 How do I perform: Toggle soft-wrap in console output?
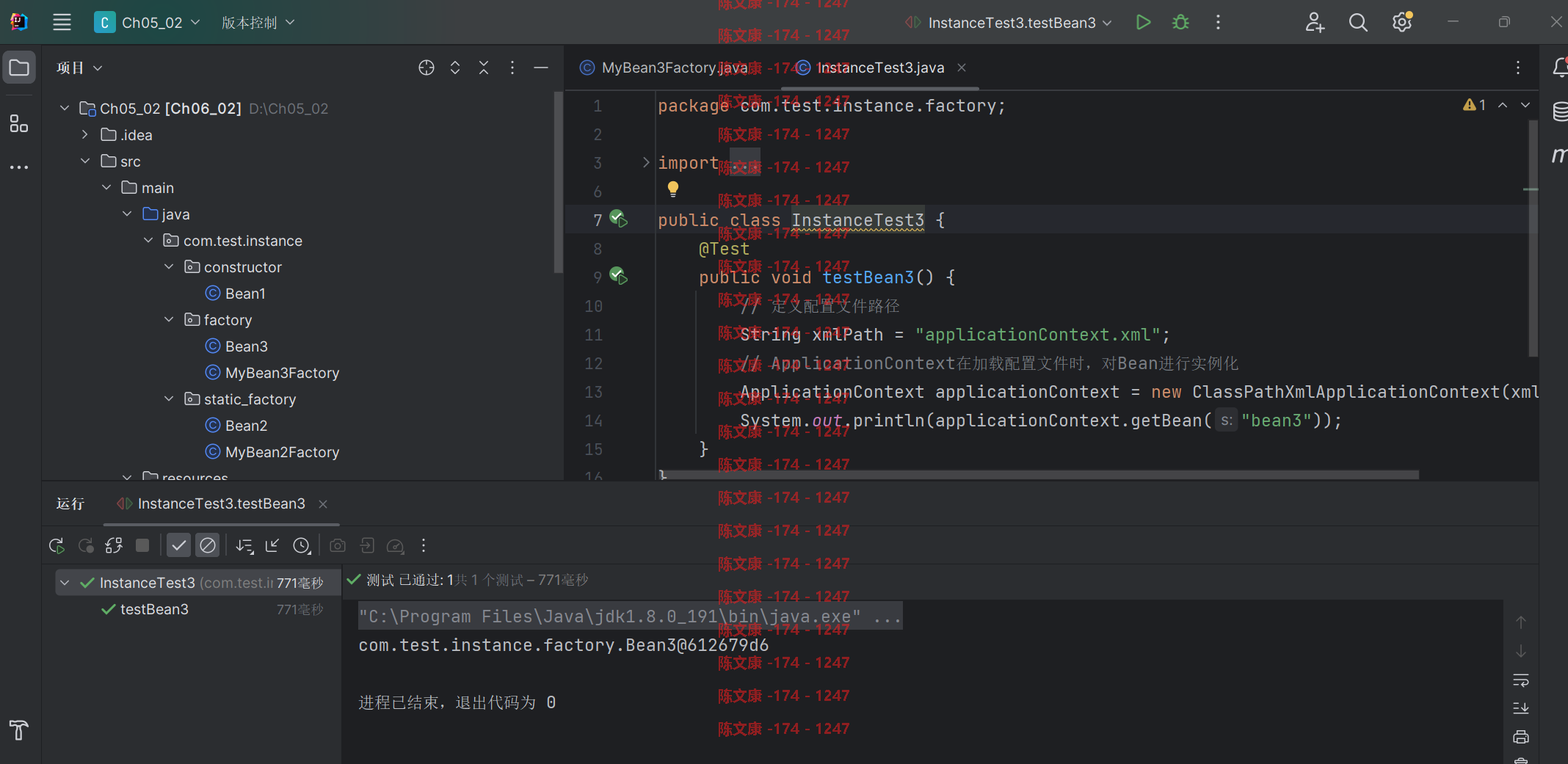click(x=1521, y=680)
